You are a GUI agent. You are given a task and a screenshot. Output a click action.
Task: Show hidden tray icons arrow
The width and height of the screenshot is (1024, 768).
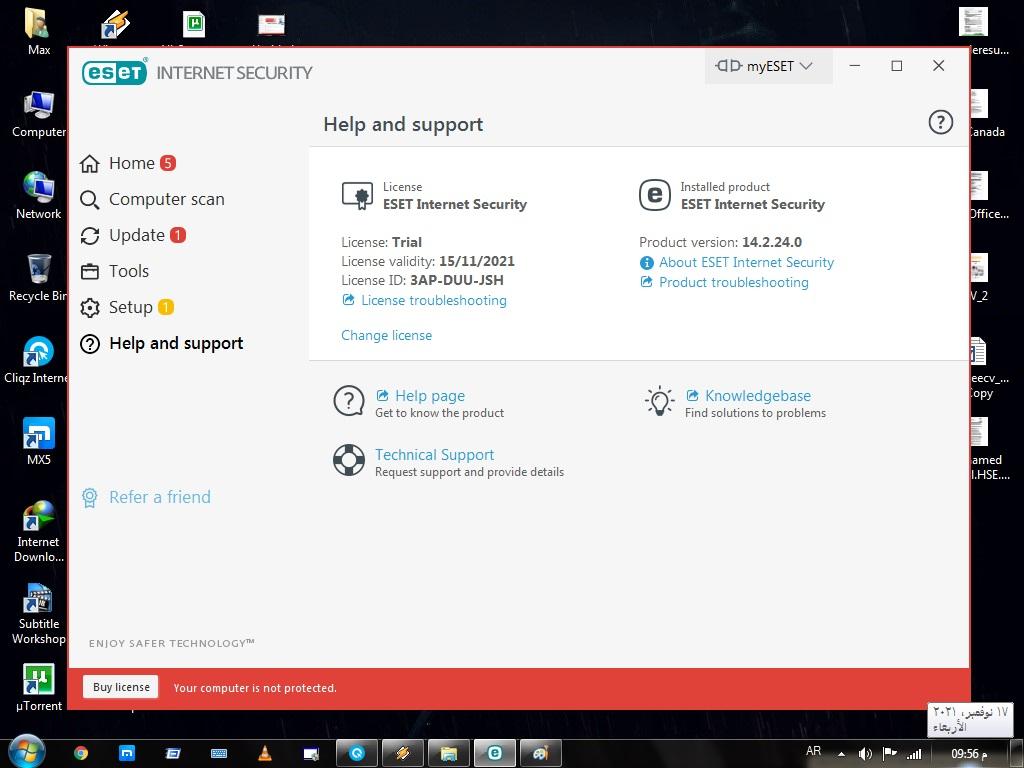(x=842, y=754)
